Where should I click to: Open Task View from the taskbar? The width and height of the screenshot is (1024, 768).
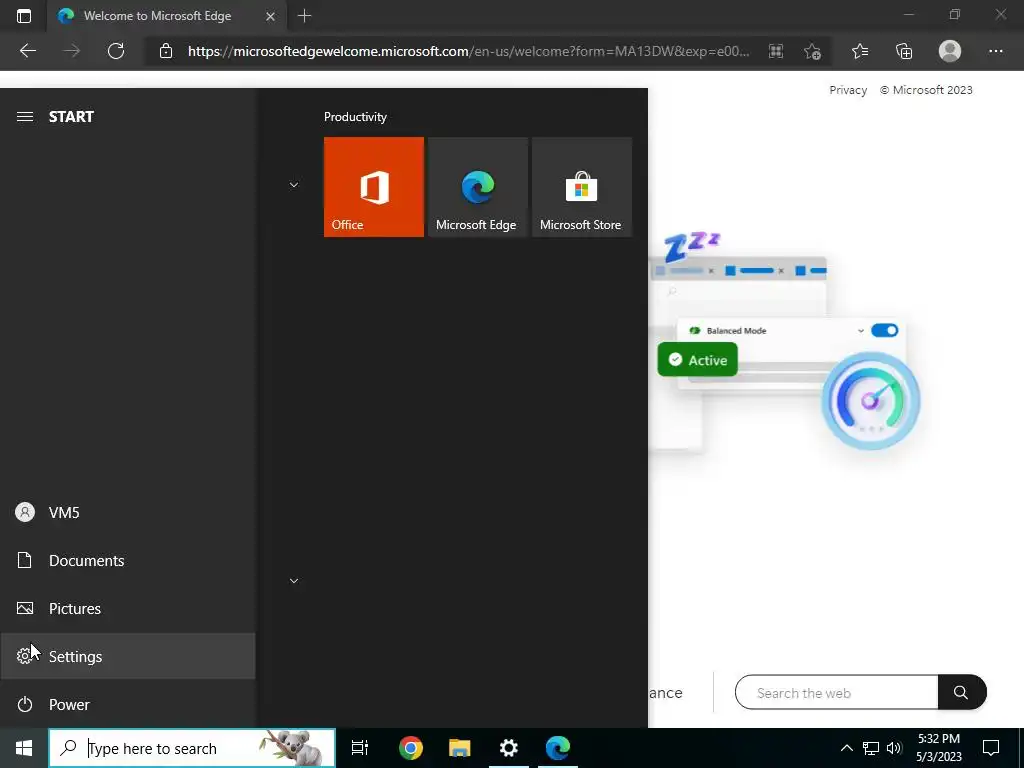coord(360,748)
